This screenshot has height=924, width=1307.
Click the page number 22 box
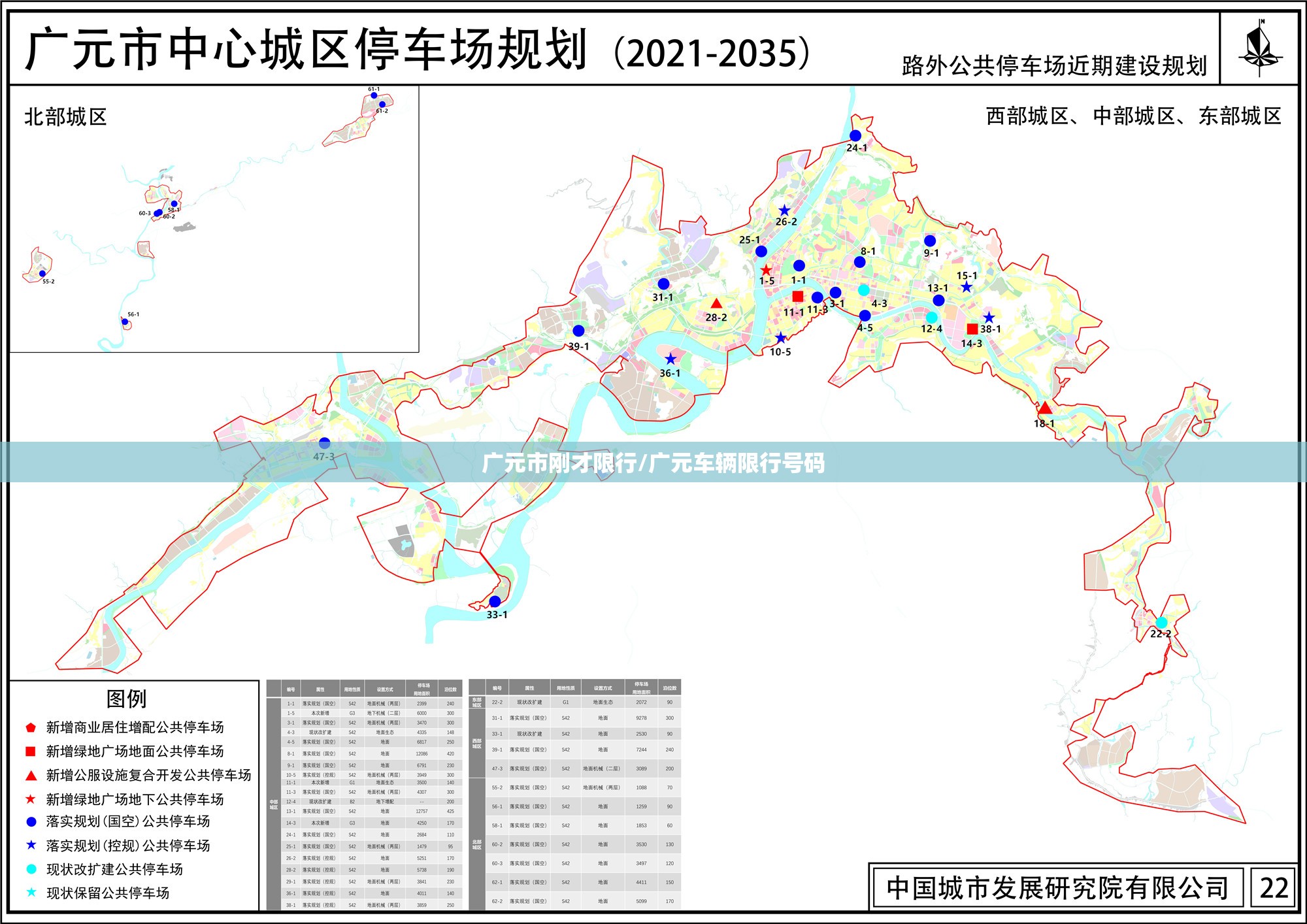coord(1274,888)
